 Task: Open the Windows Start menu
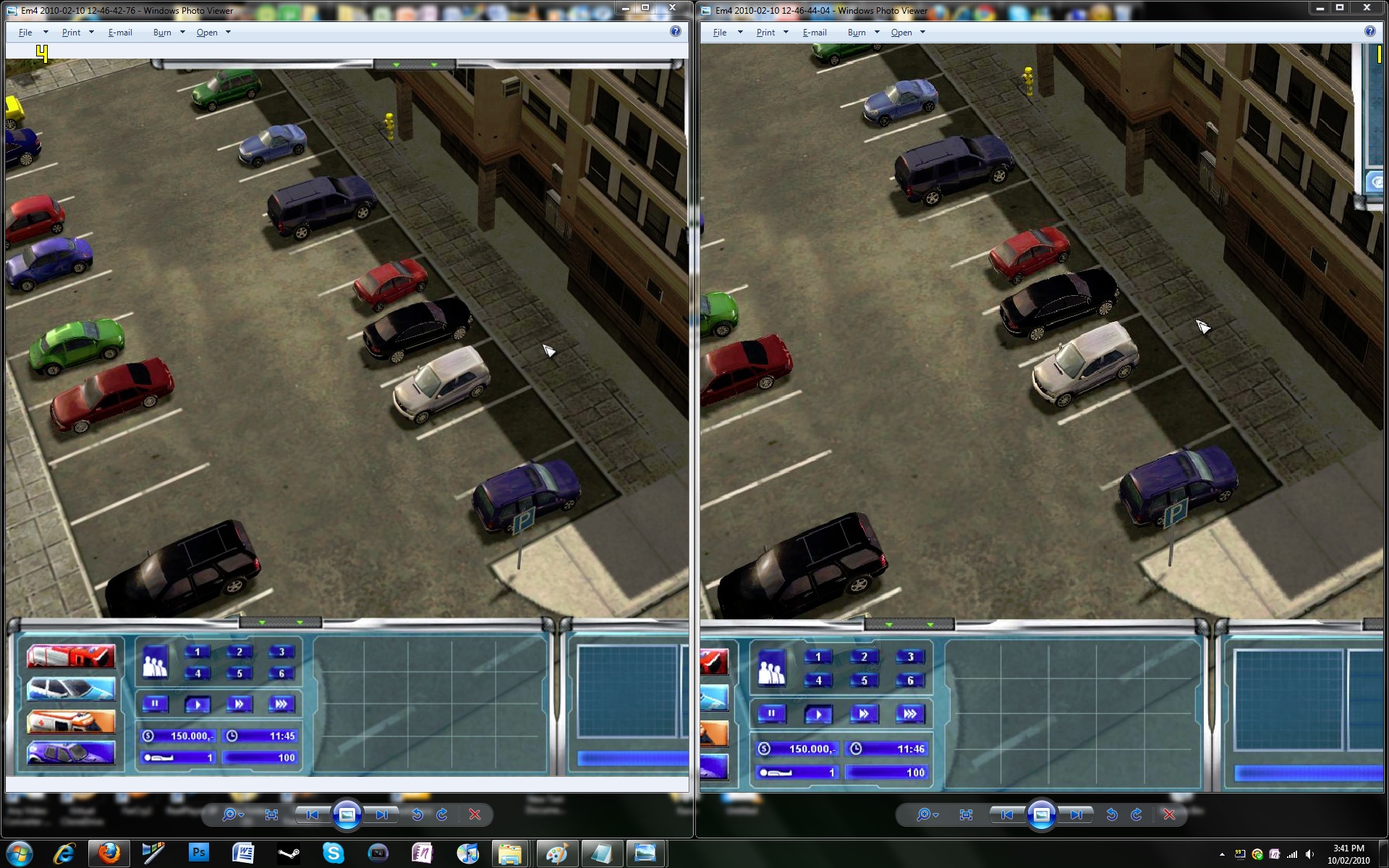click(x=20, y=854)
